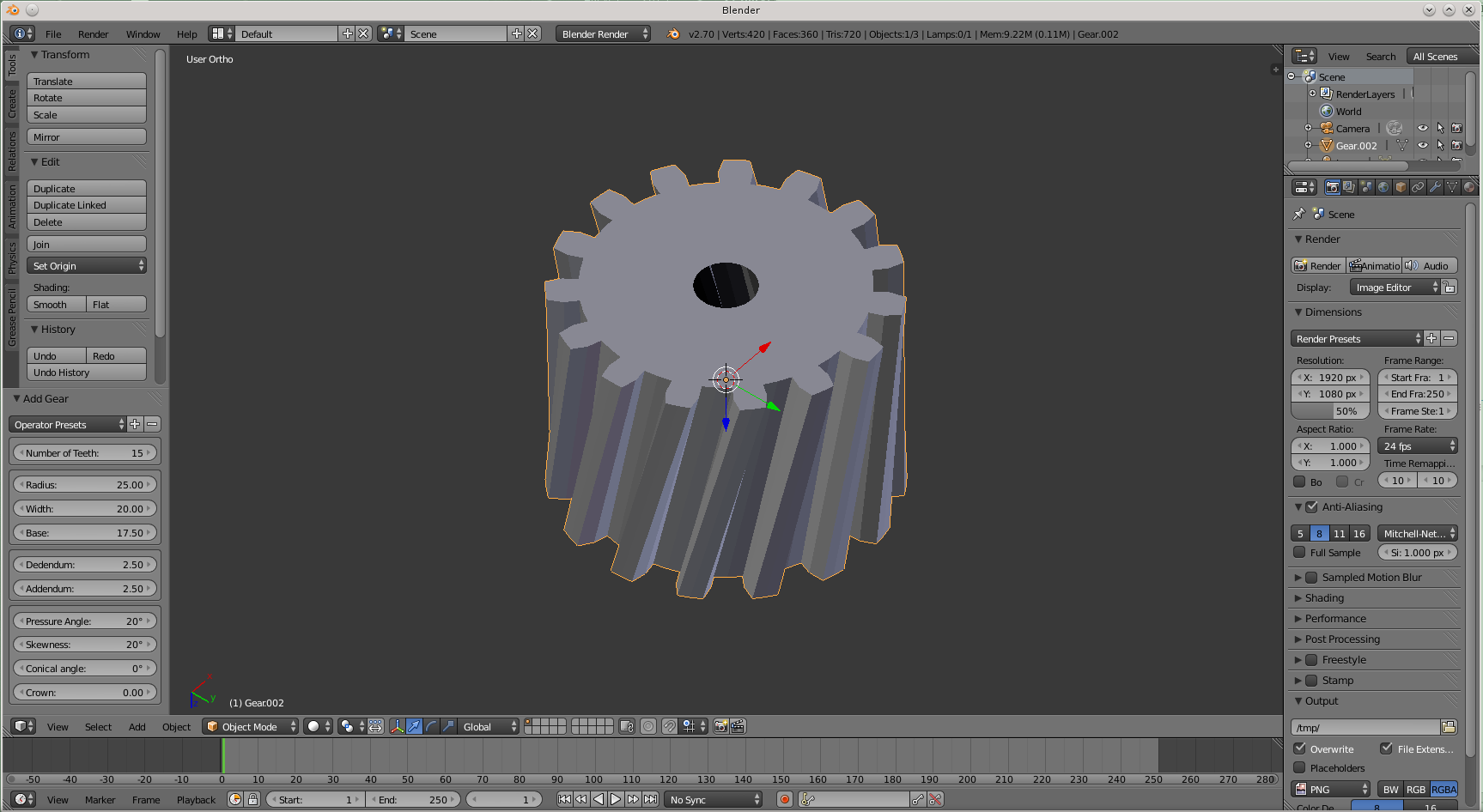The height and width of the screenshot is (812, 1483).
Task: Toggle proportional editing circle icon
Action: pyautogui.click(x=648, y=726)
